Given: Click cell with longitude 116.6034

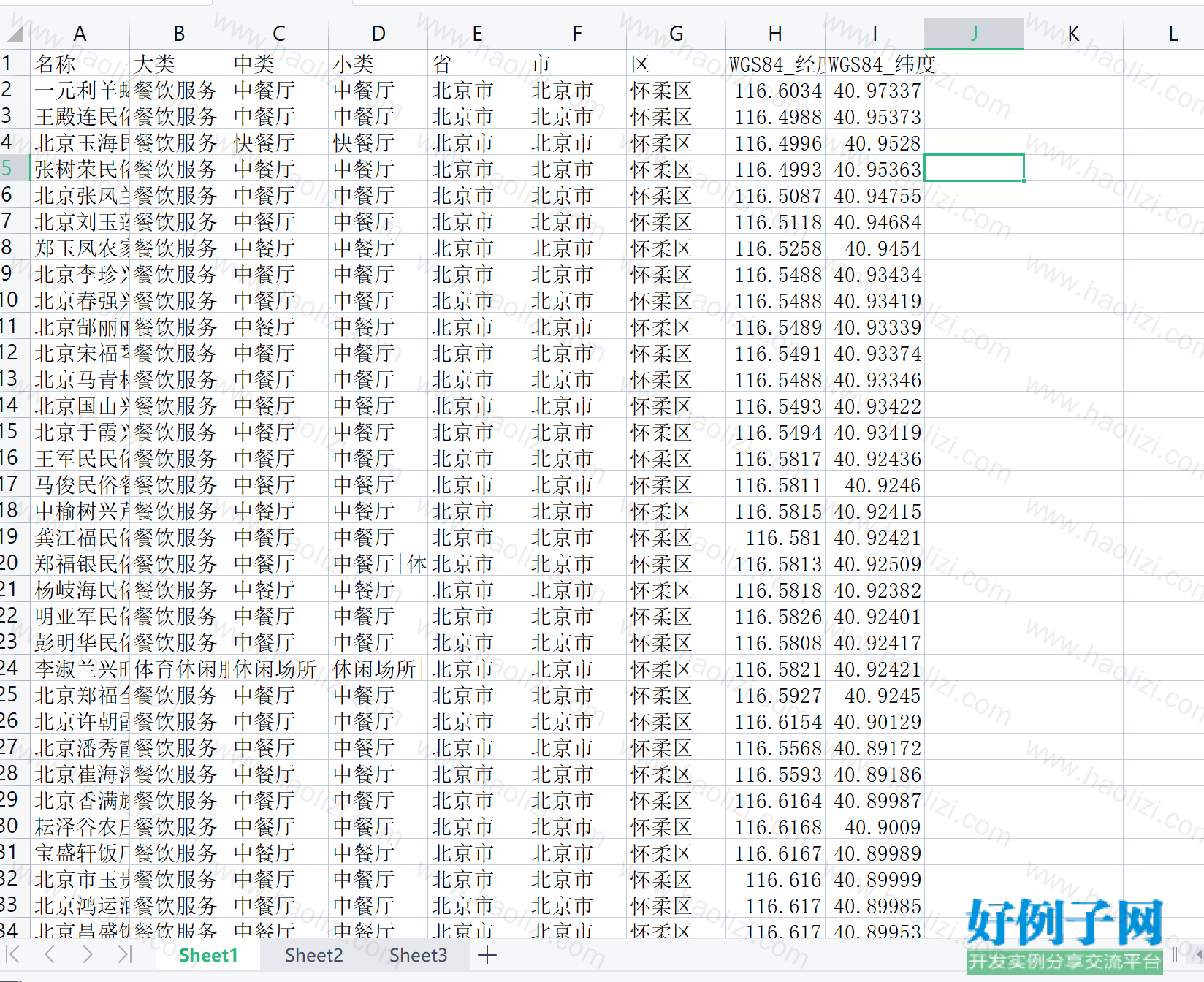Looking at the screenshot, I should 775,90.
